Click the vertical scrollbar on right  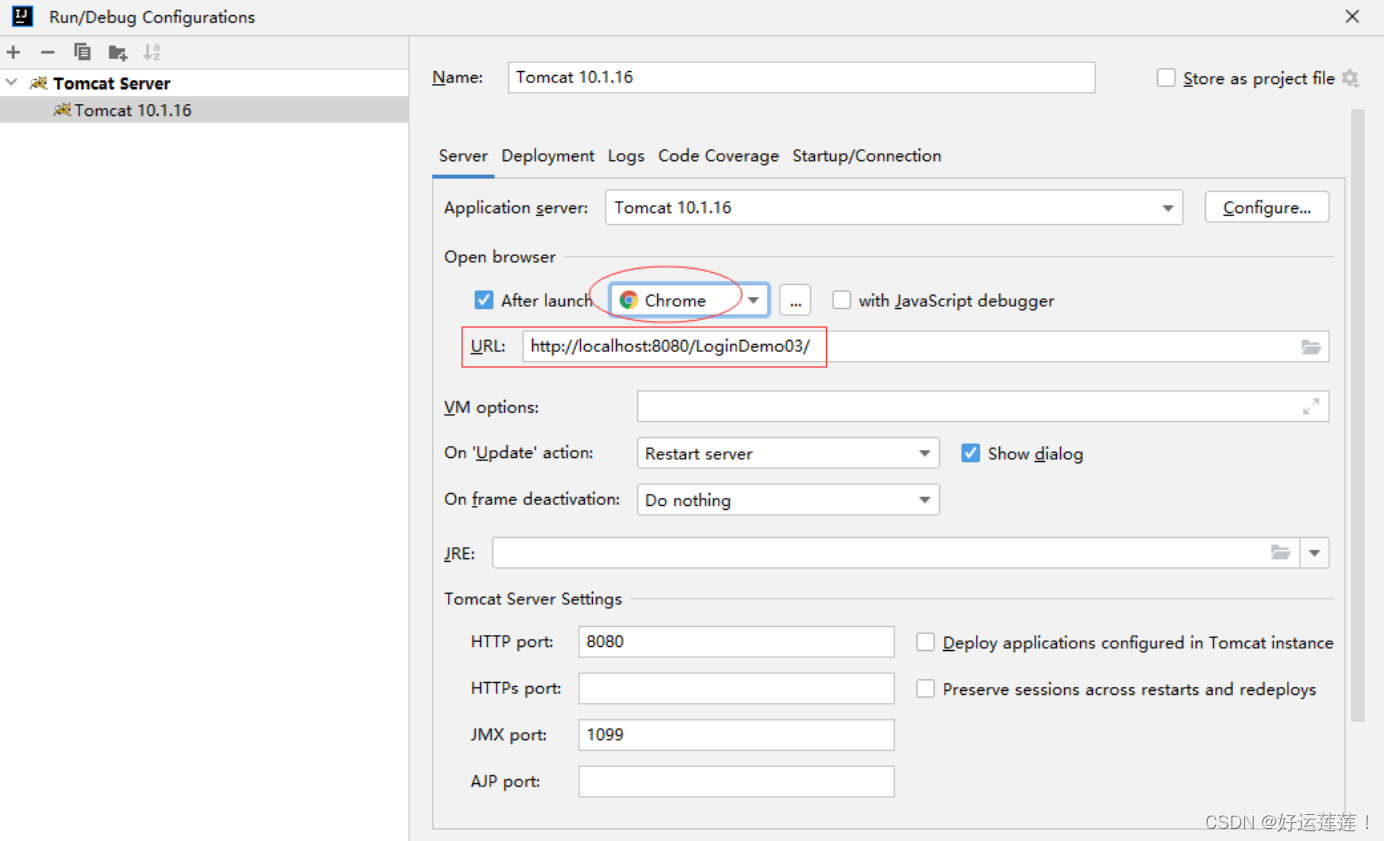pos(1357,415)
